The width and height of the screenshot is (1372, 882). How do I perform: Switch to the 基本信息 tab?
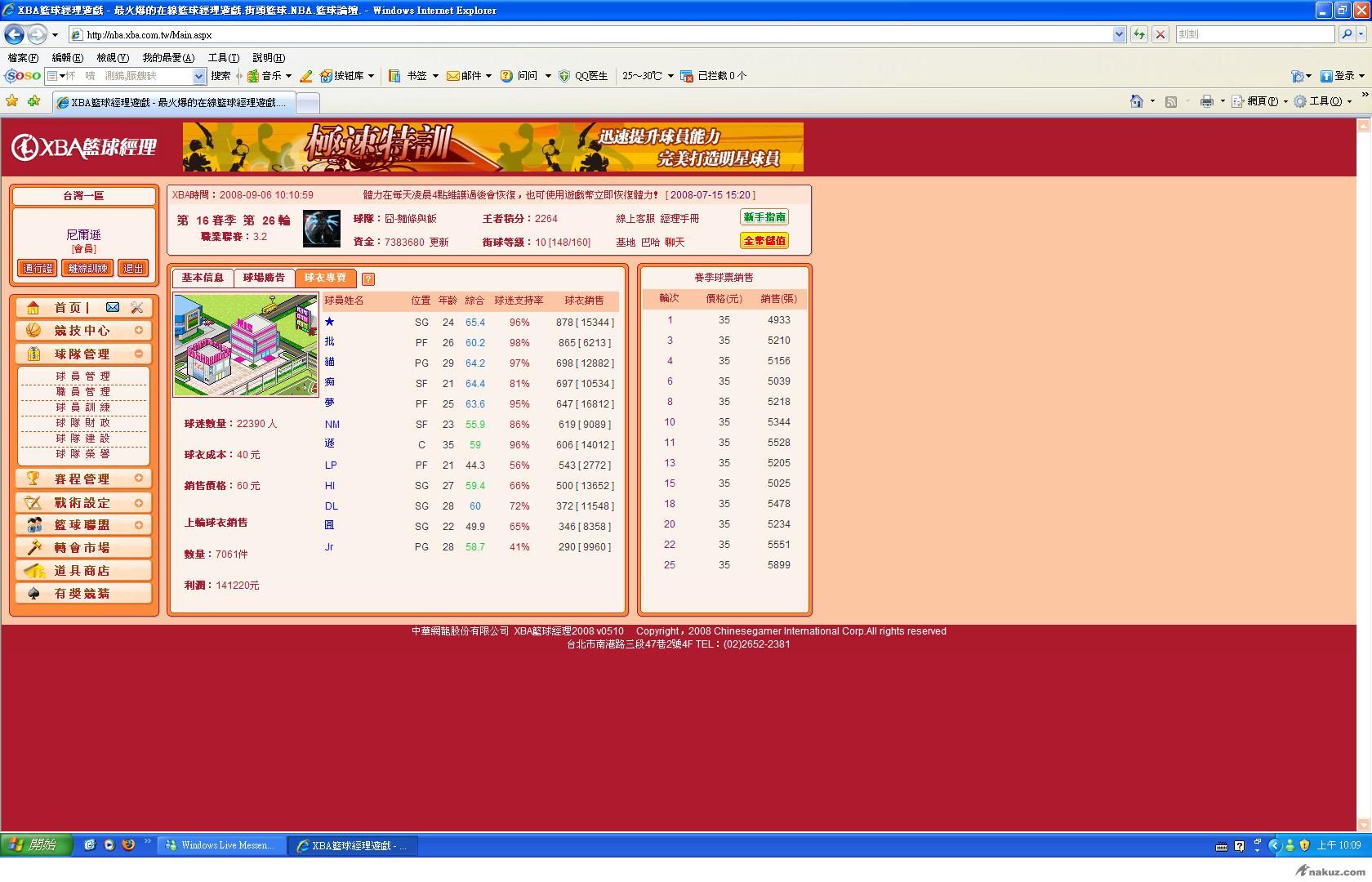tap(203, 278)
